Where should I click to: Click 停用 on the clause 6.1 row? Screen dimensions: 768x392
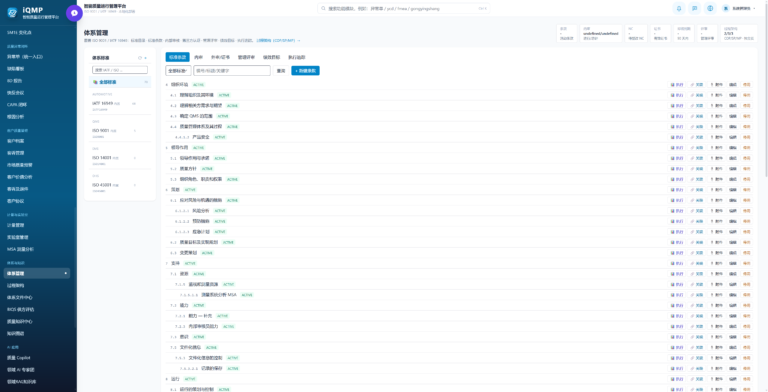pos(746,200)
